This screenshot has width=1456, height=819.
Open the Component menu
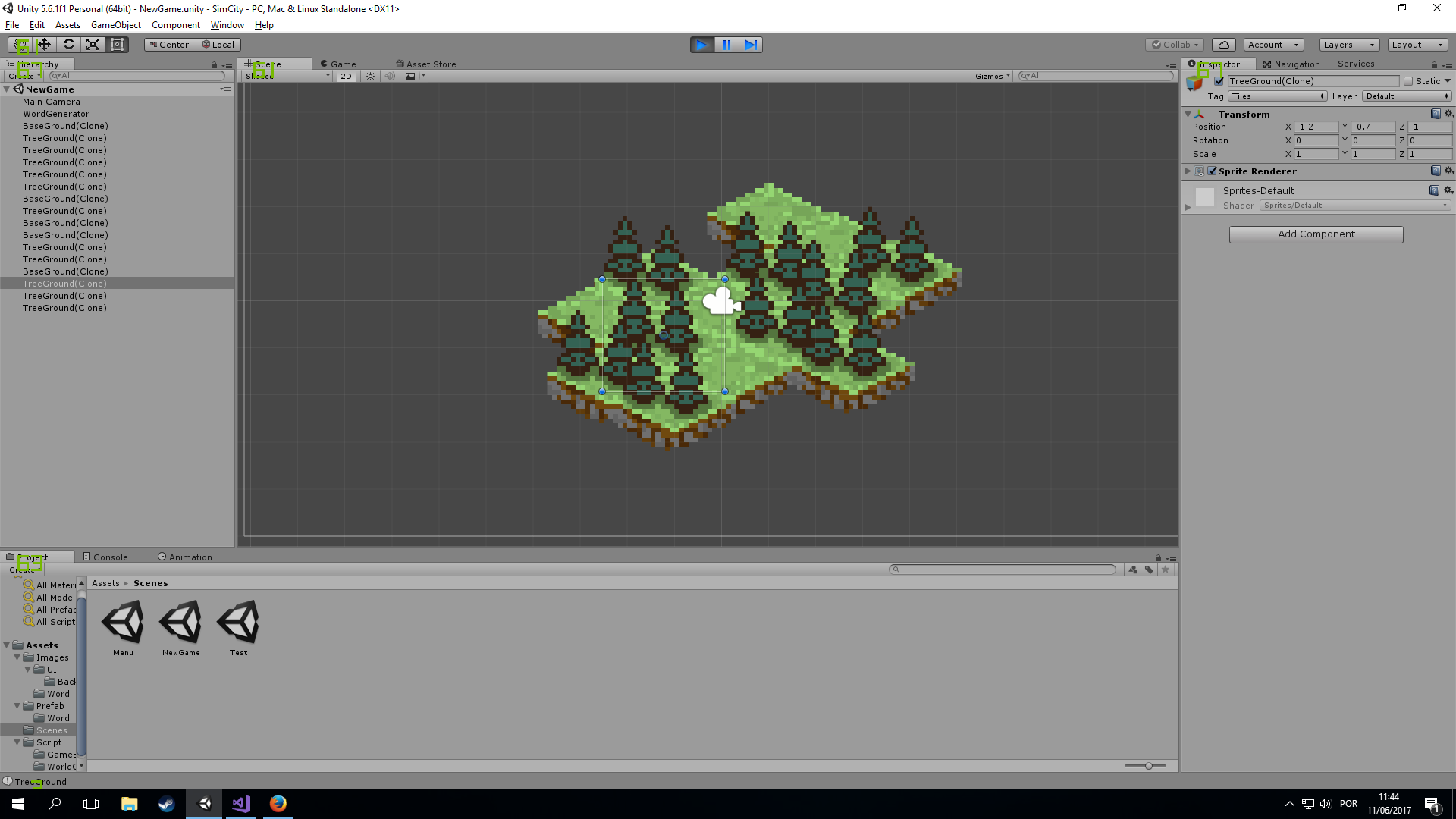(x=176, y=24)
